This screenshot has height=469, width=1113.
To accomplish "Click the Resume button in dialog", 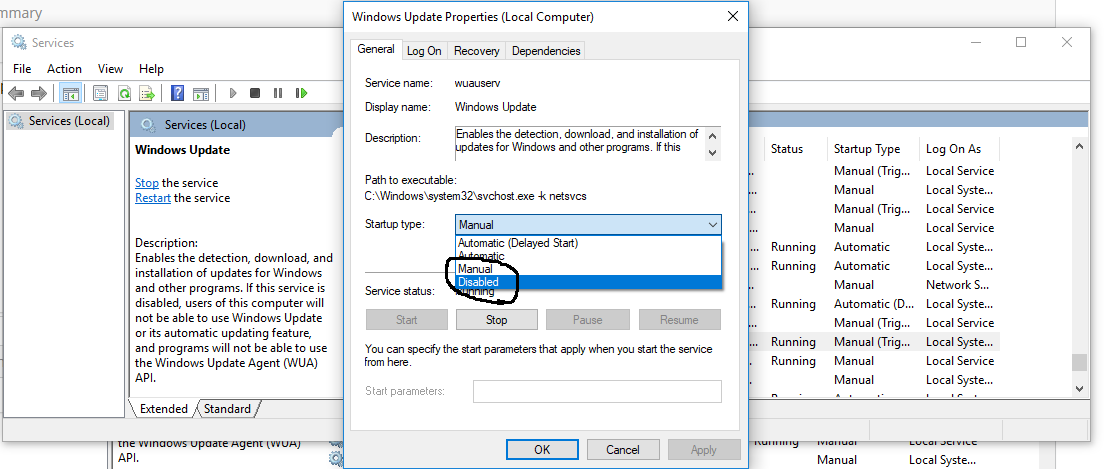I will (x=679, y=320).
